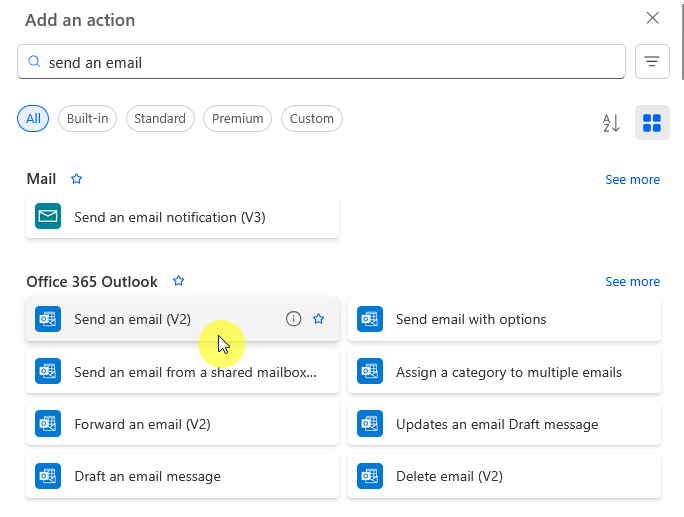The width and height of the screenshot is (684, 517).
Task: Choose Delete email (V2)
Action: pos(504,476)
